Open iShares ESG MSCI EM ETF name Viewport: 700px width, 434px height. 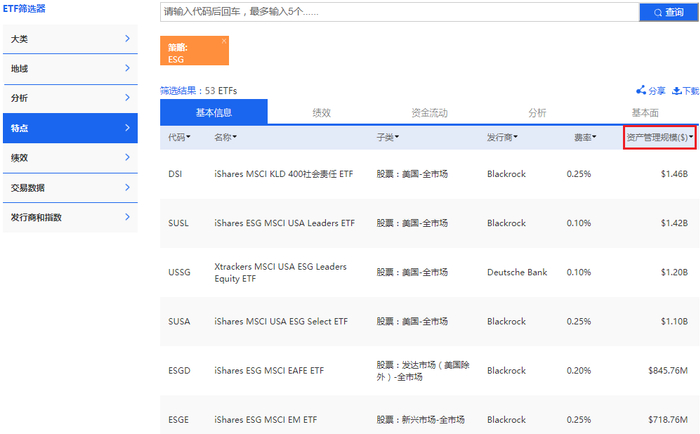coord(266,419)
